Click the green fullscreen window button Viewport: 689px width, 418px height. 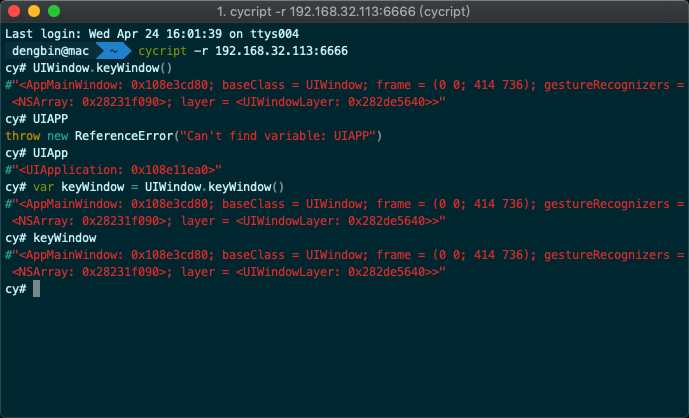click(x=54, y=11)
